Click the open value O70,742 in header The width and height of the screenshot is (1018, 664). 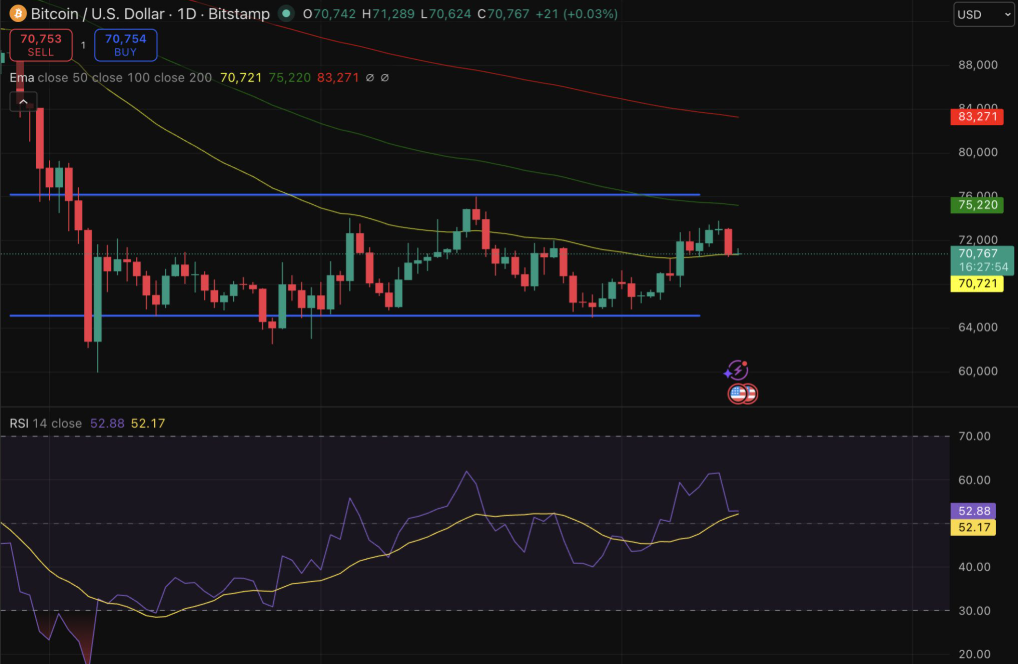pos(329,14)
